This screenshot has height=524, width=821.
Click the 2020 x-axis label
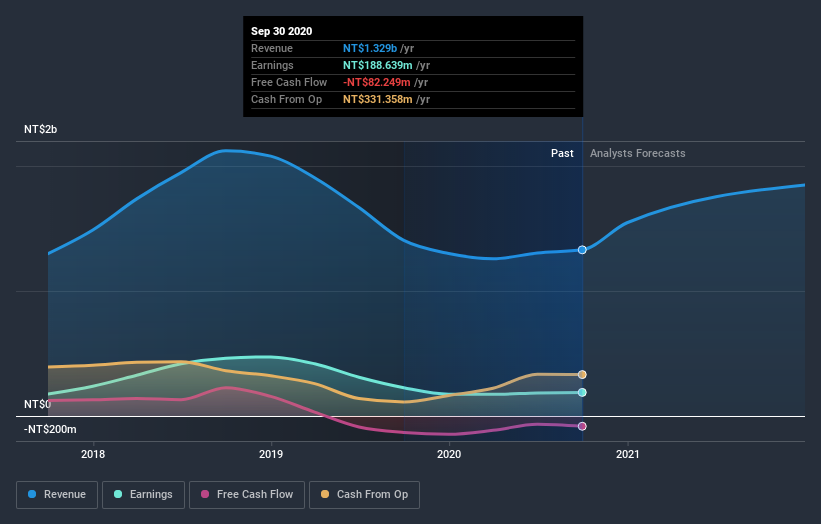coord(449,454)
